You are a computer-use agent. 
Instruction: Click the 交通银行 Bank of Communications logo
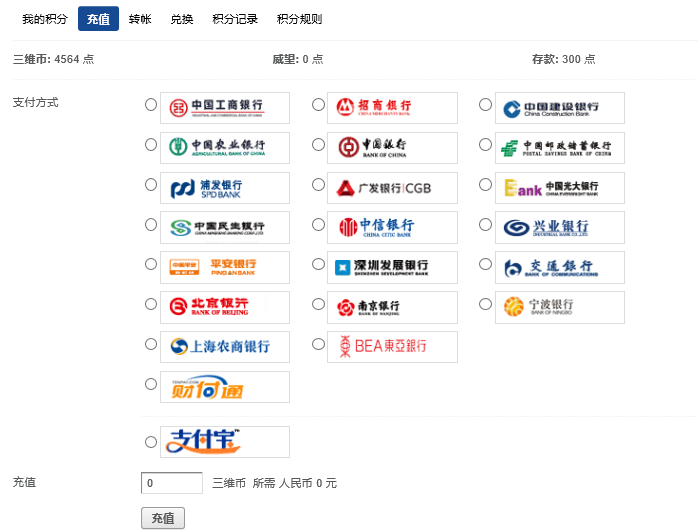coord(560,268)
